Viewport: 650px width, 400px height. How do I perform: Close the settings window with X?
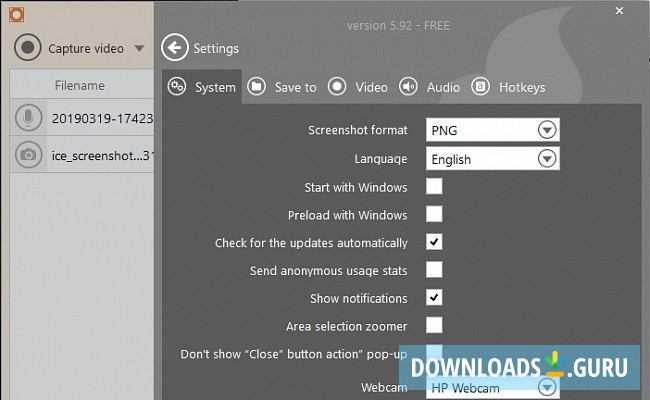coord(619,11)
